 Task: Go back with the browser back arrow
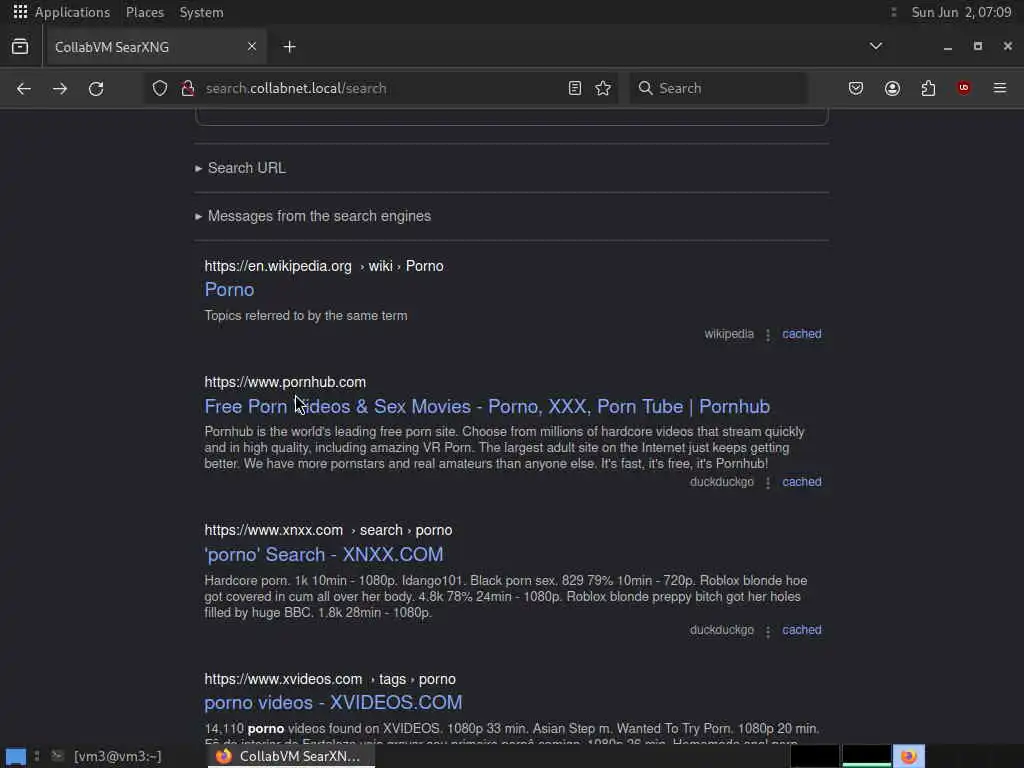pyautogui.click(x=24, y=88)
